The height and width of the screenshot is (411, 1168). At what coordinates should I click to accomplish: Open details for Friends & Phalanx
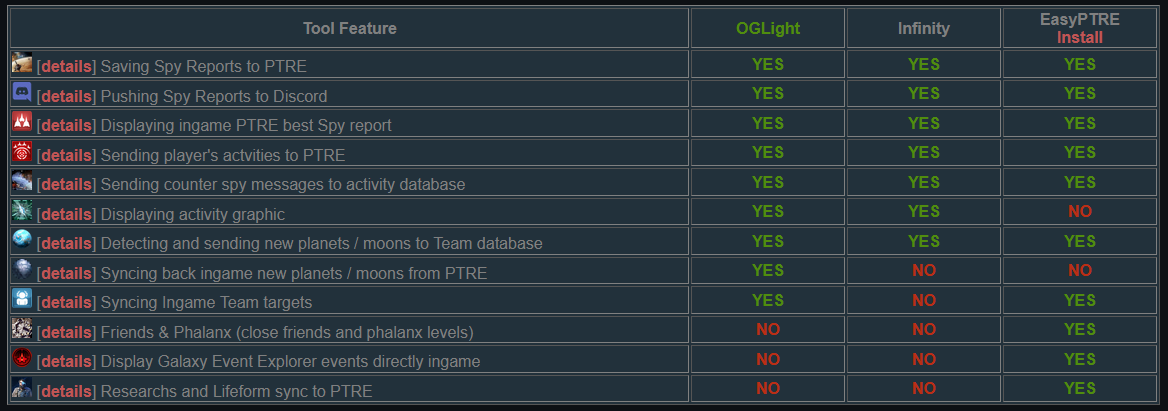[x=66, y=332]
